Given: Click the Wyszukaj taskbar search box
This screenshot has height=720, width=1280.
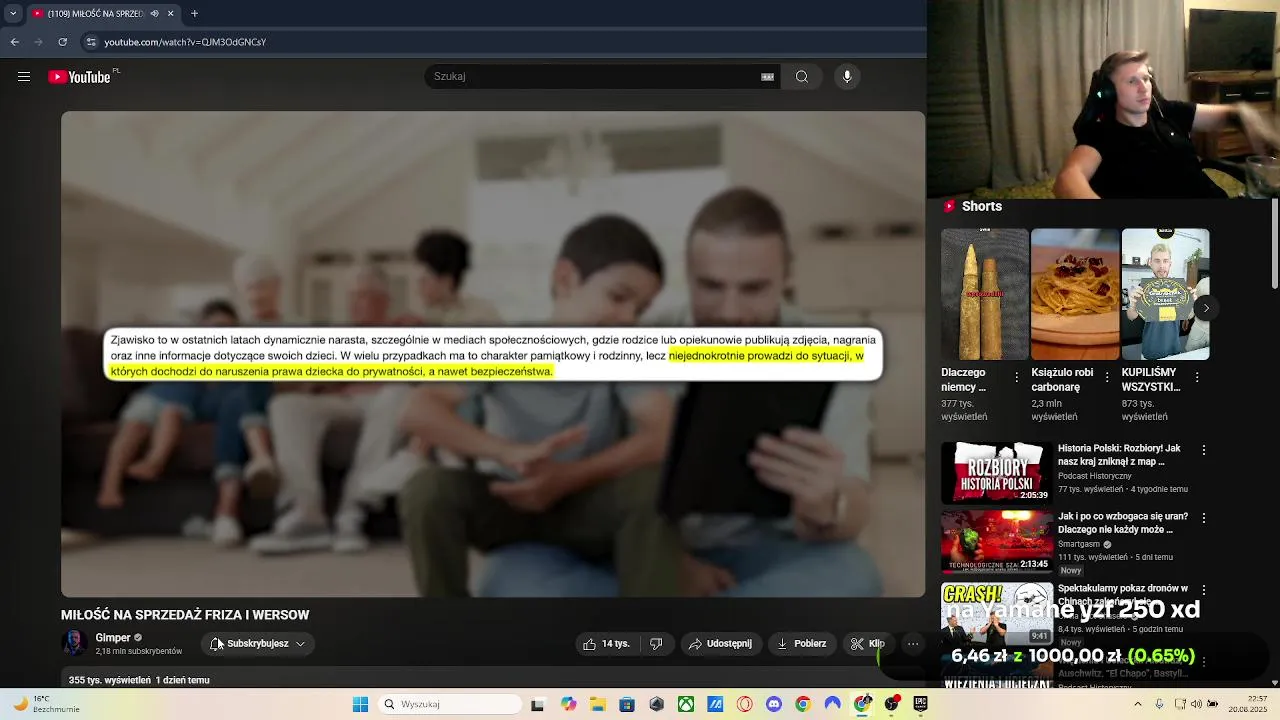Looking at the screenshot, I should click(450, 704).
